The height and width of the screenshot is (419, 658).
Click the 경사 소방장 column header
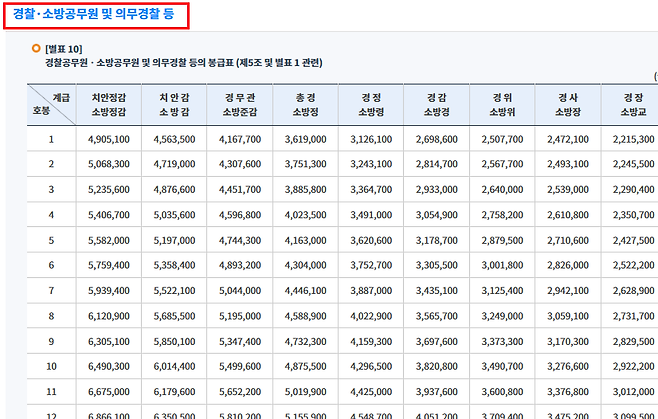pos(567,104)
